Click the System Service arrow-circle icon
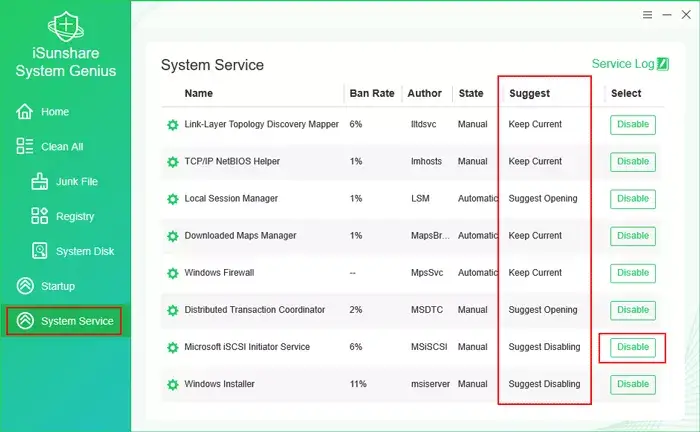700x432 pixels. coord(25,320)
